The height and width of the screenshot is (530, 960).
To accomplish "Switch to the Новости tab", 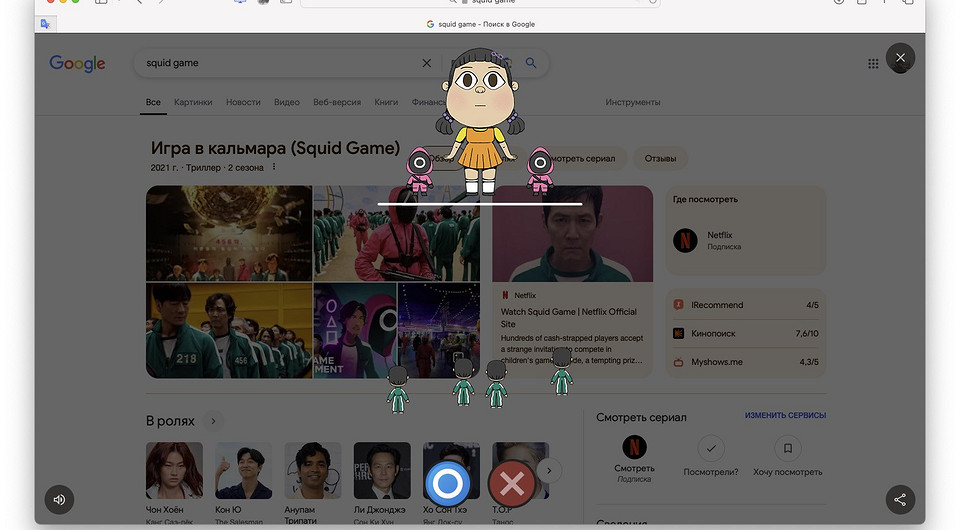I will [243, 102].
